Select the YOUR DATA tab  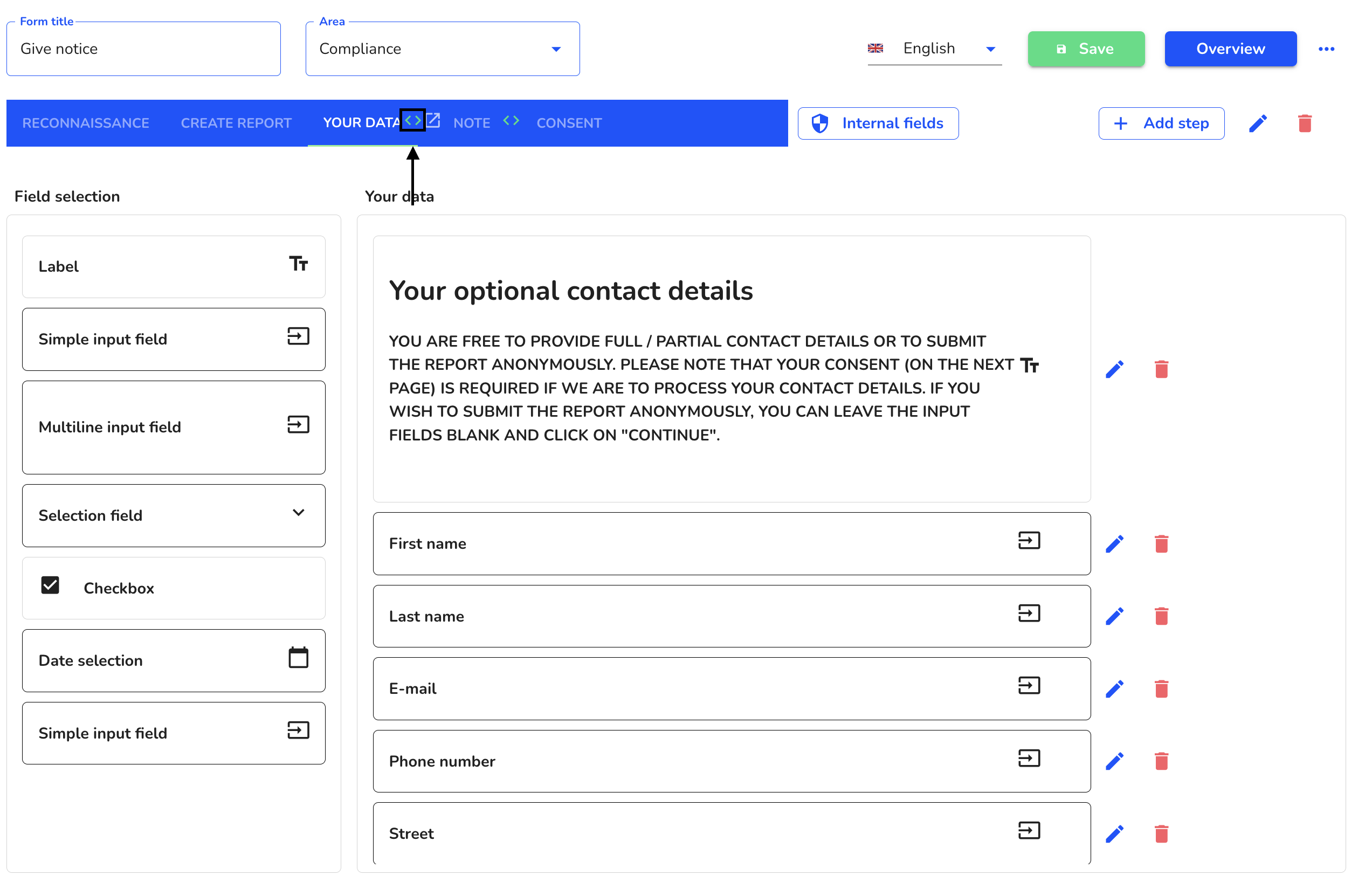(361, 123)
